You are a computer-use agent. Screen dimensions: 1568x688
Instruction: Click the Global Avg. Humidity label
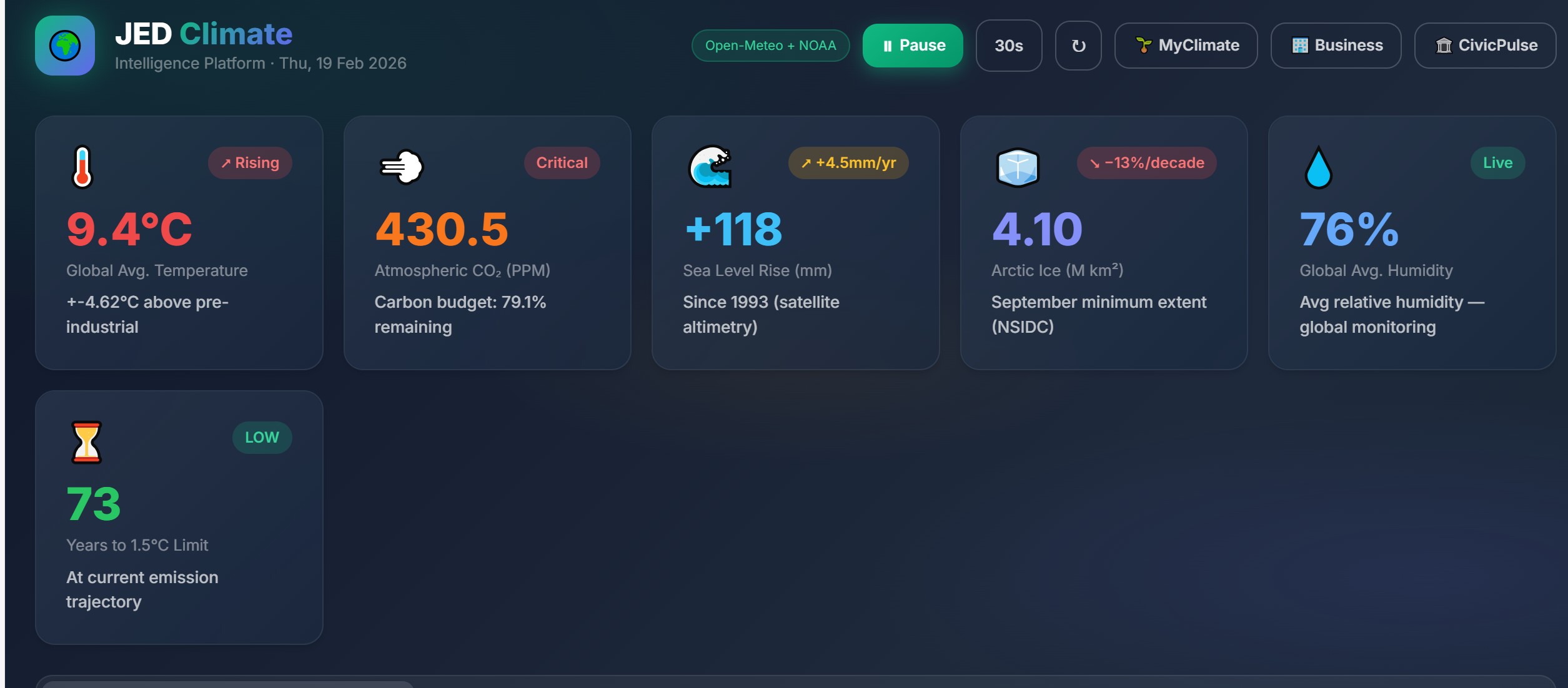[x=1376, y=270]
